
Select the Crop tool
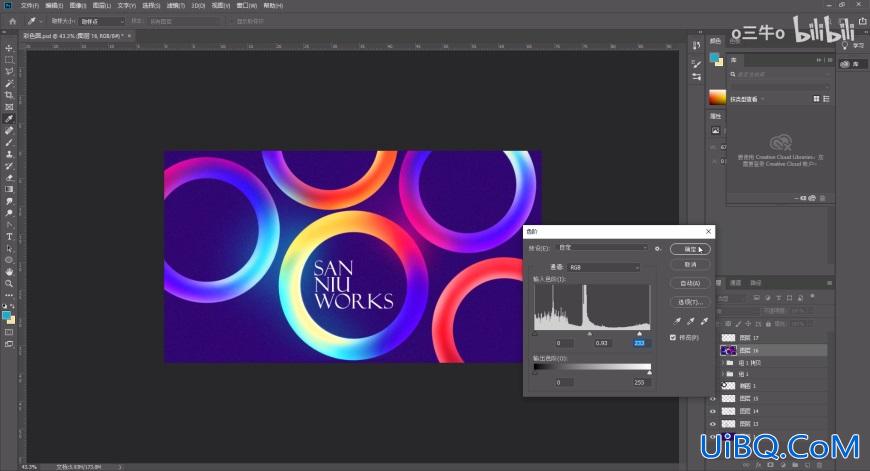(x=9, y=95)
